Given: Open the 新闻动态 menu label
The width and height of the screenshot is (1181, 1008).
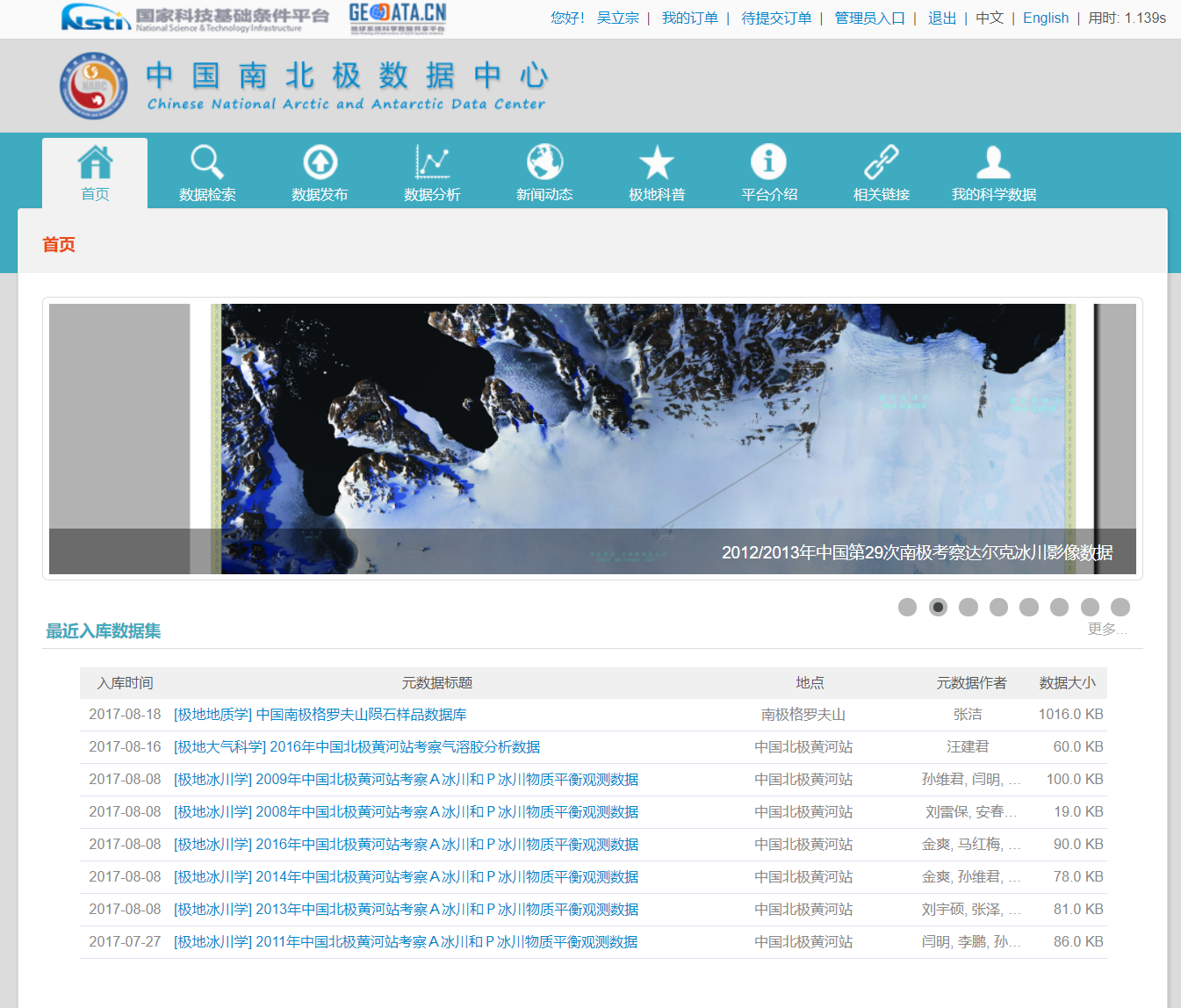Looking at the screenshot, I should [x=544, y=194].
